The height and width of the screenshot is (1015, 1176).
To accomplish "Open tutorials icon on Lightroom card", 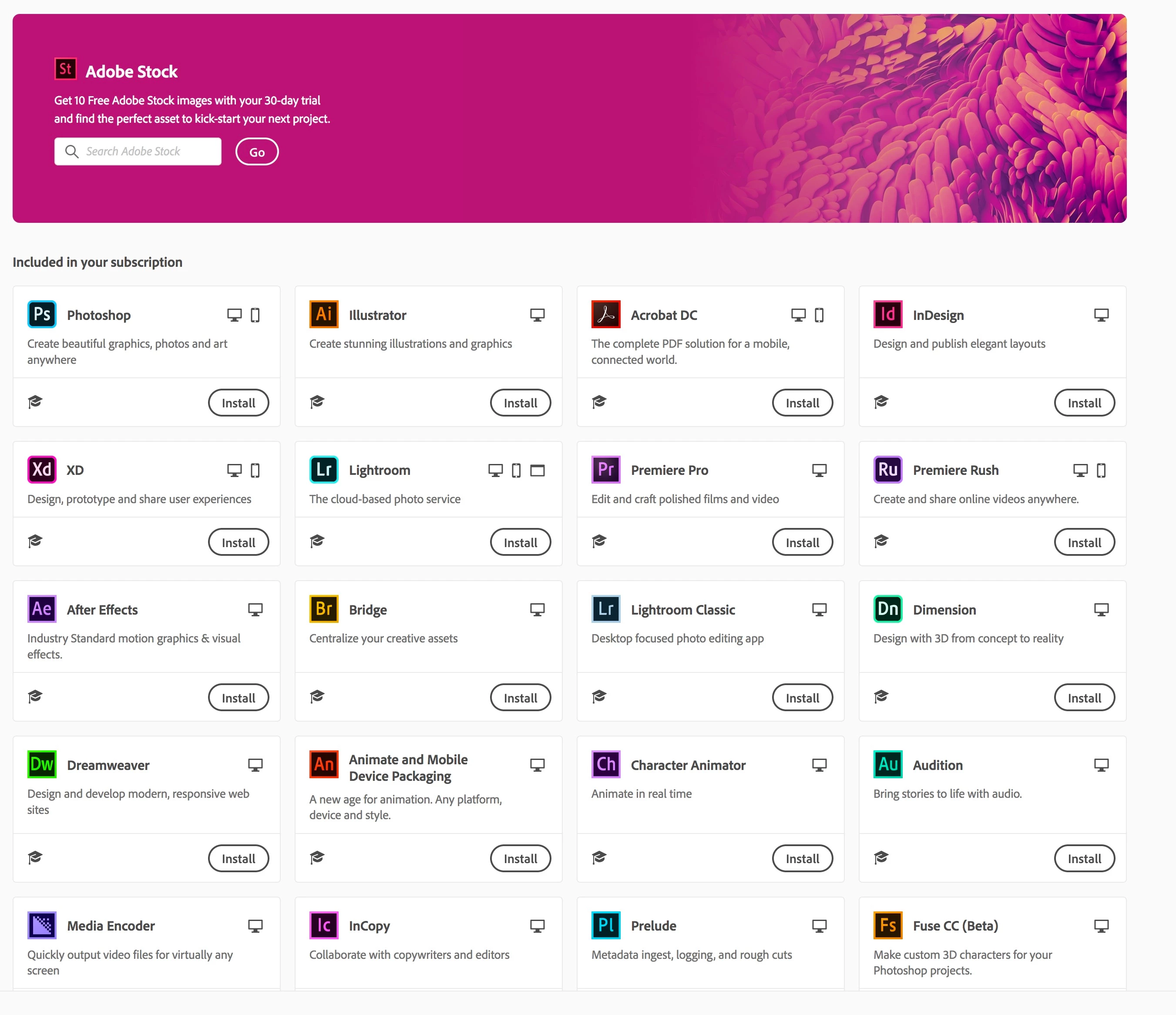I will pyautogui.click(x=317, y=541).
